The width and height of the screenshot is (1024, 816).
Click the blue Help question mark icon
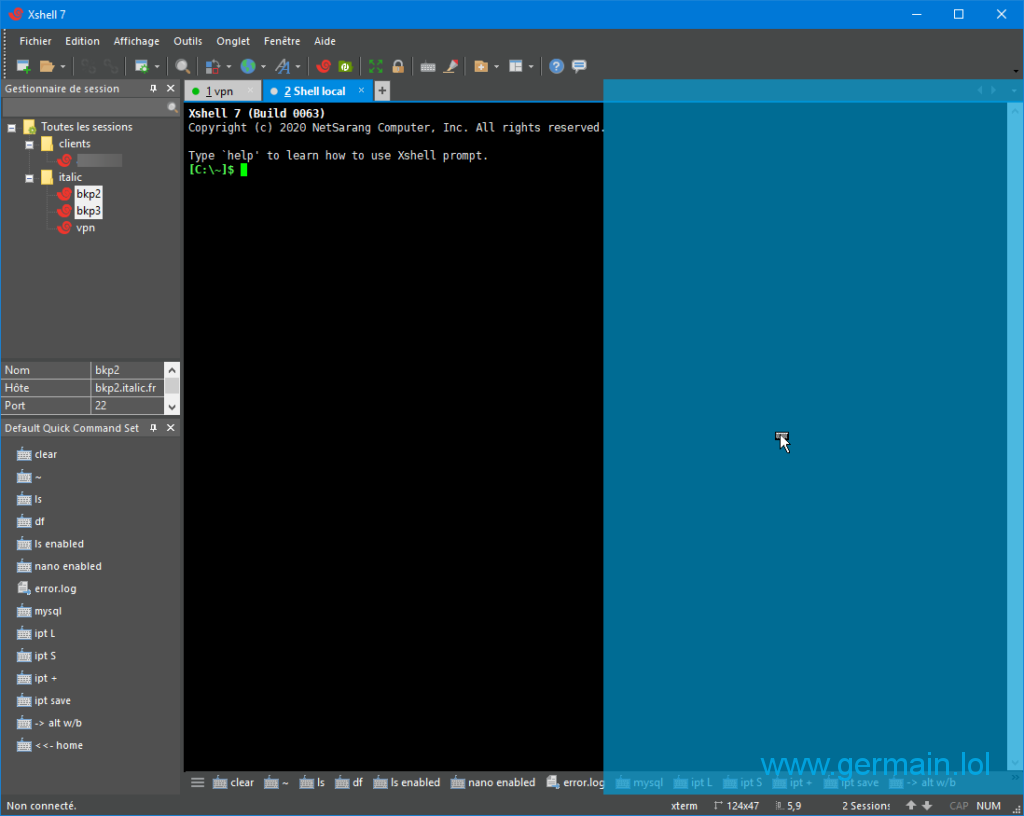(556, 66)
